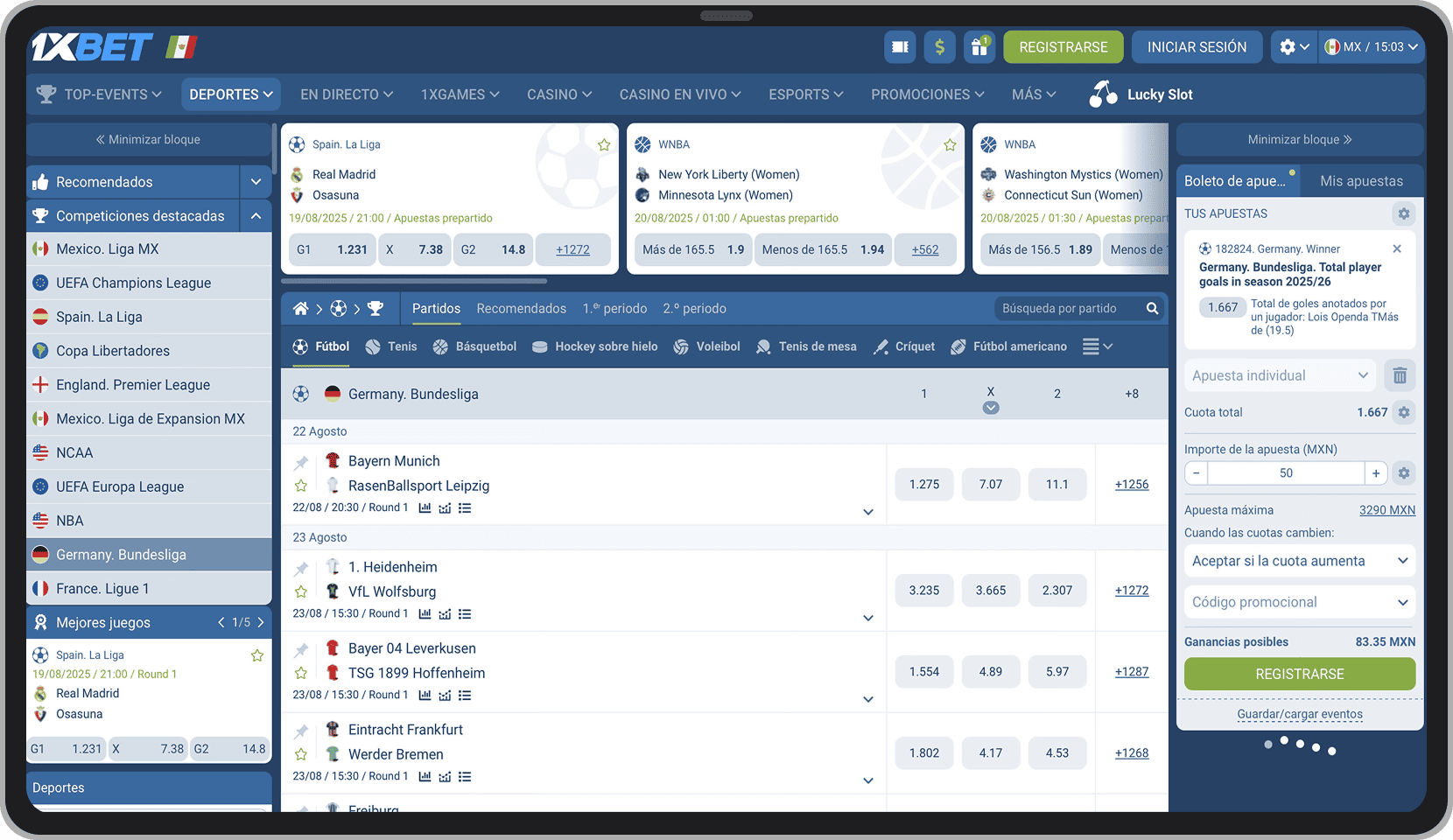Open the more sports list dropdown

tap(1098, 346)
